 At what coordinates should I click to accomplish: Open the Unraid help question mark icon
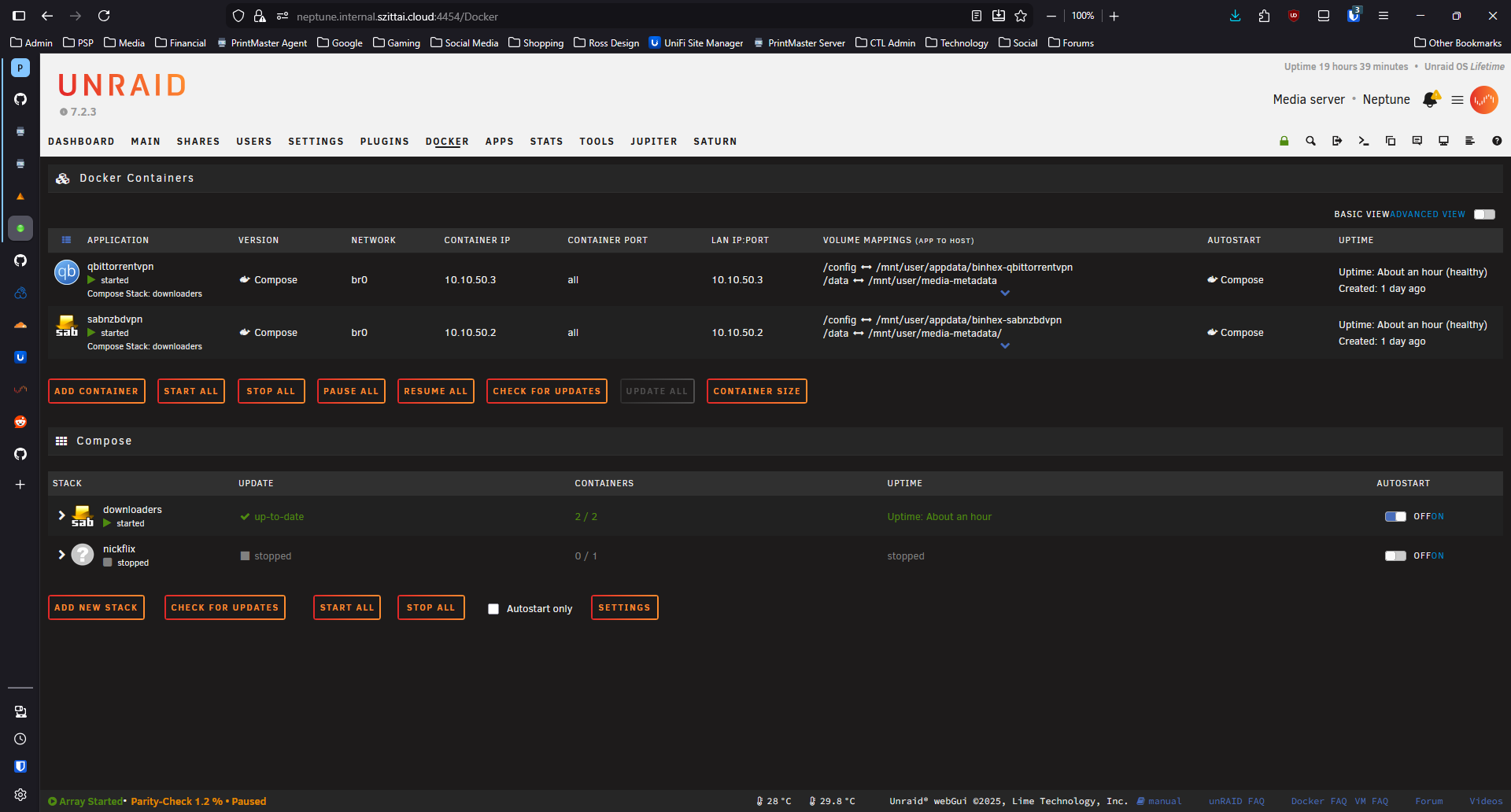(1497, 141)
